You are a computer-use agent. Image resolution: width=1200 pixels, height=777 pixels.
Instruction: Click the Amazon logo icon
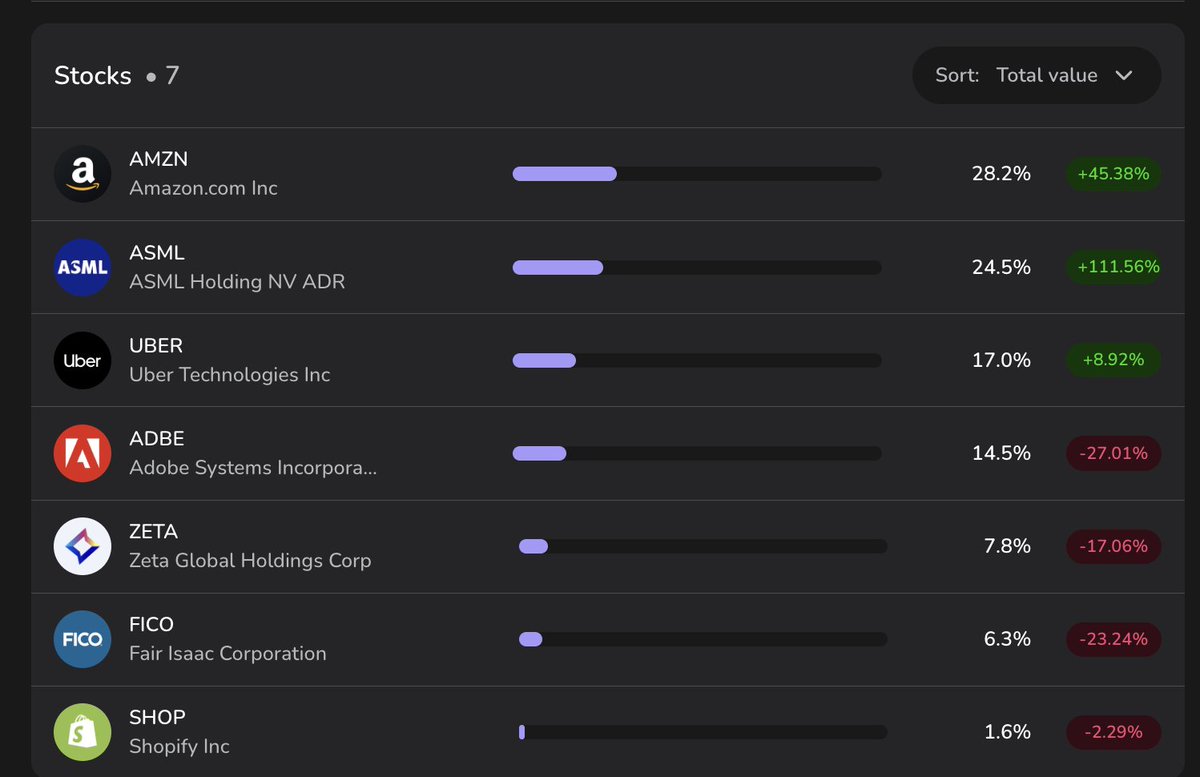click(82, 174)
